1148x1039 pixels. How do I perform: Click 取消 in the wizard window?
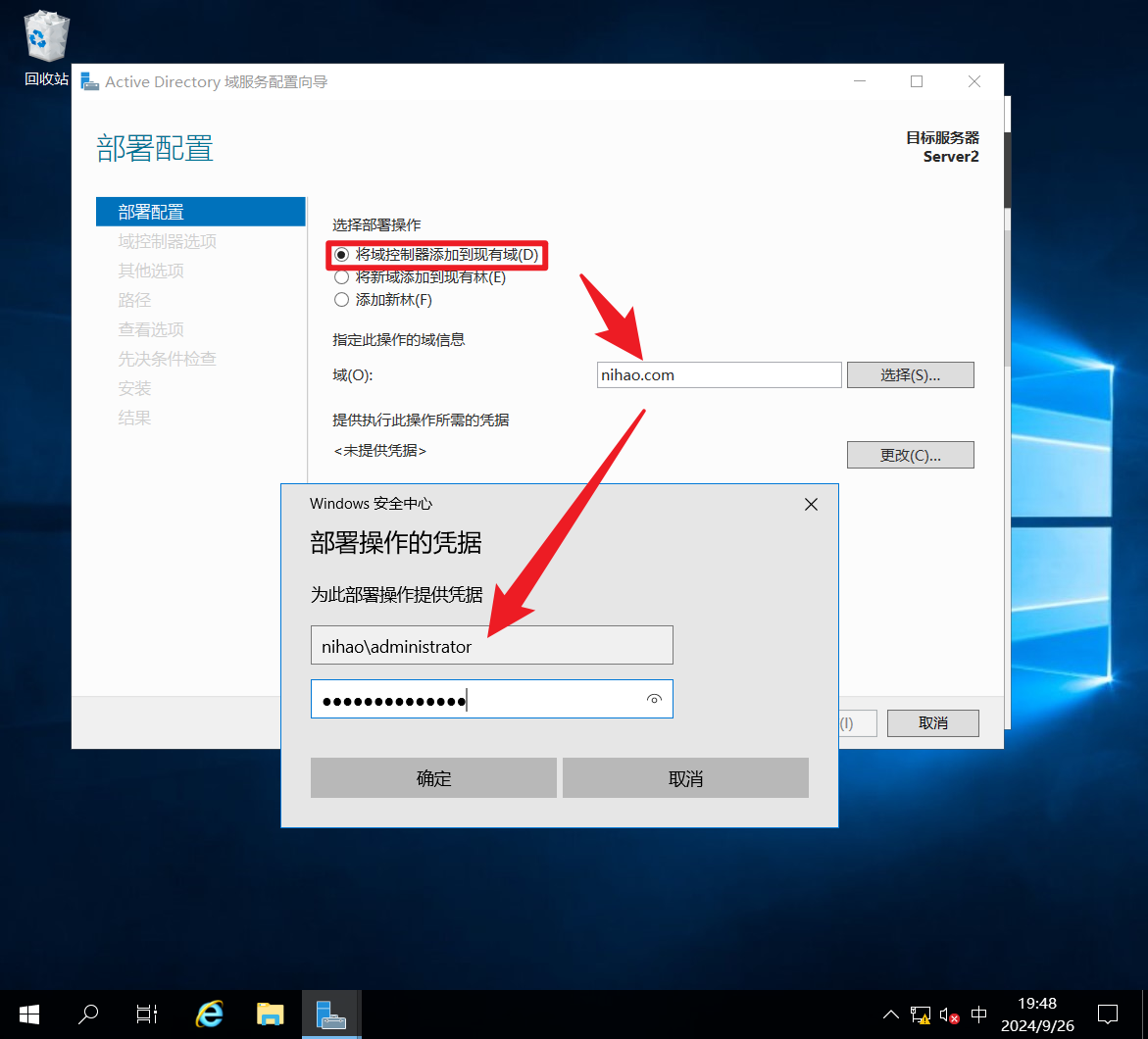(x=932, y=723)
